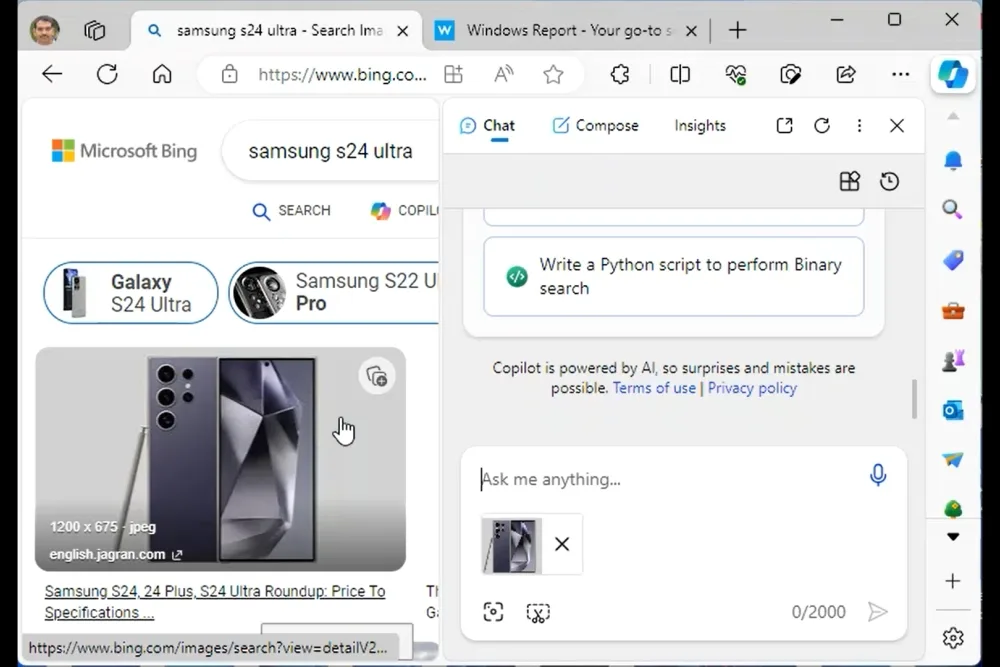Switch to the Insights tab
The height and width of the screenshot is (667, 1000).
click(x=700, y=126)
